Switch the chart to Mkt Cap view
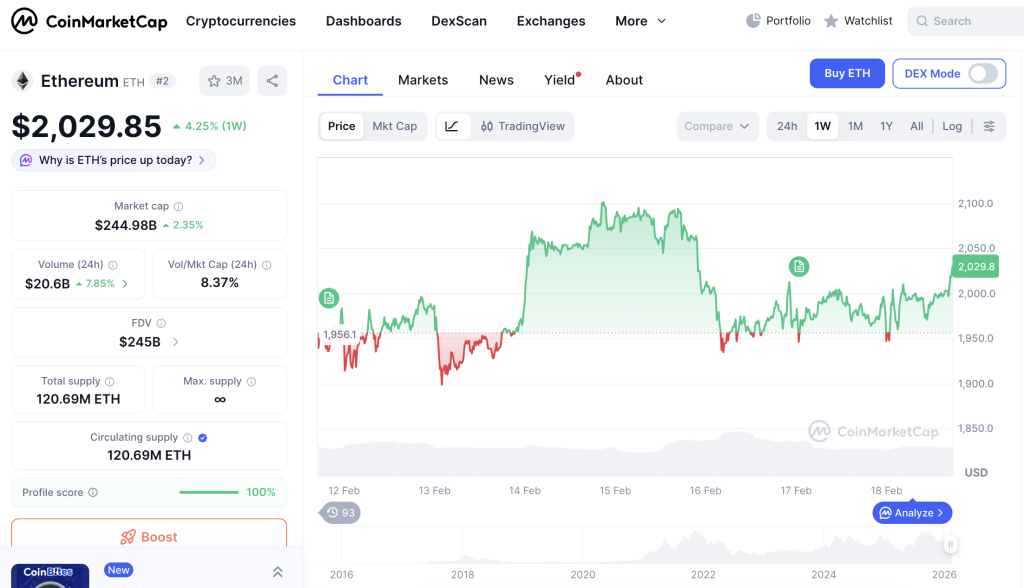The image size is (1024, 588). click(394, 126)
